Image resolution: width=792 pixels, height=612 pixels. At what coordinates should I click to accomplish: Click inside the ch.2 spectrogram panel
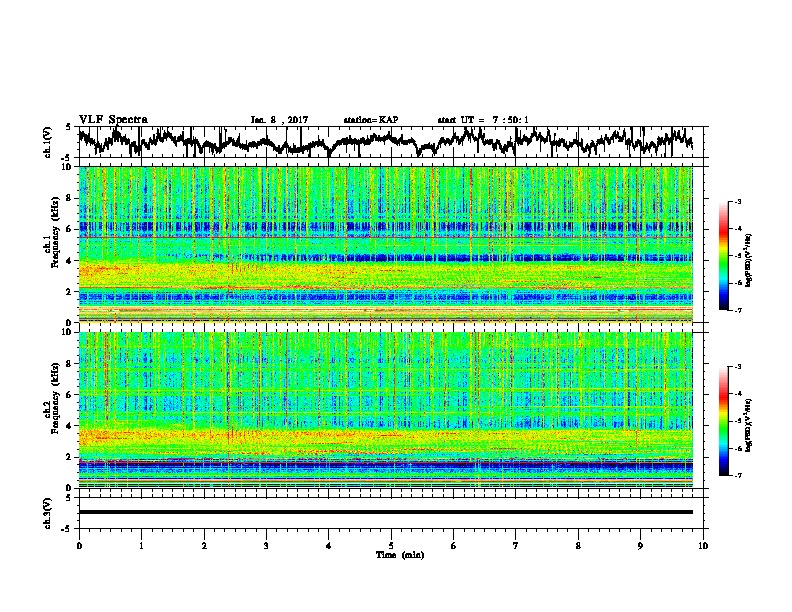[x=385, y=410]
